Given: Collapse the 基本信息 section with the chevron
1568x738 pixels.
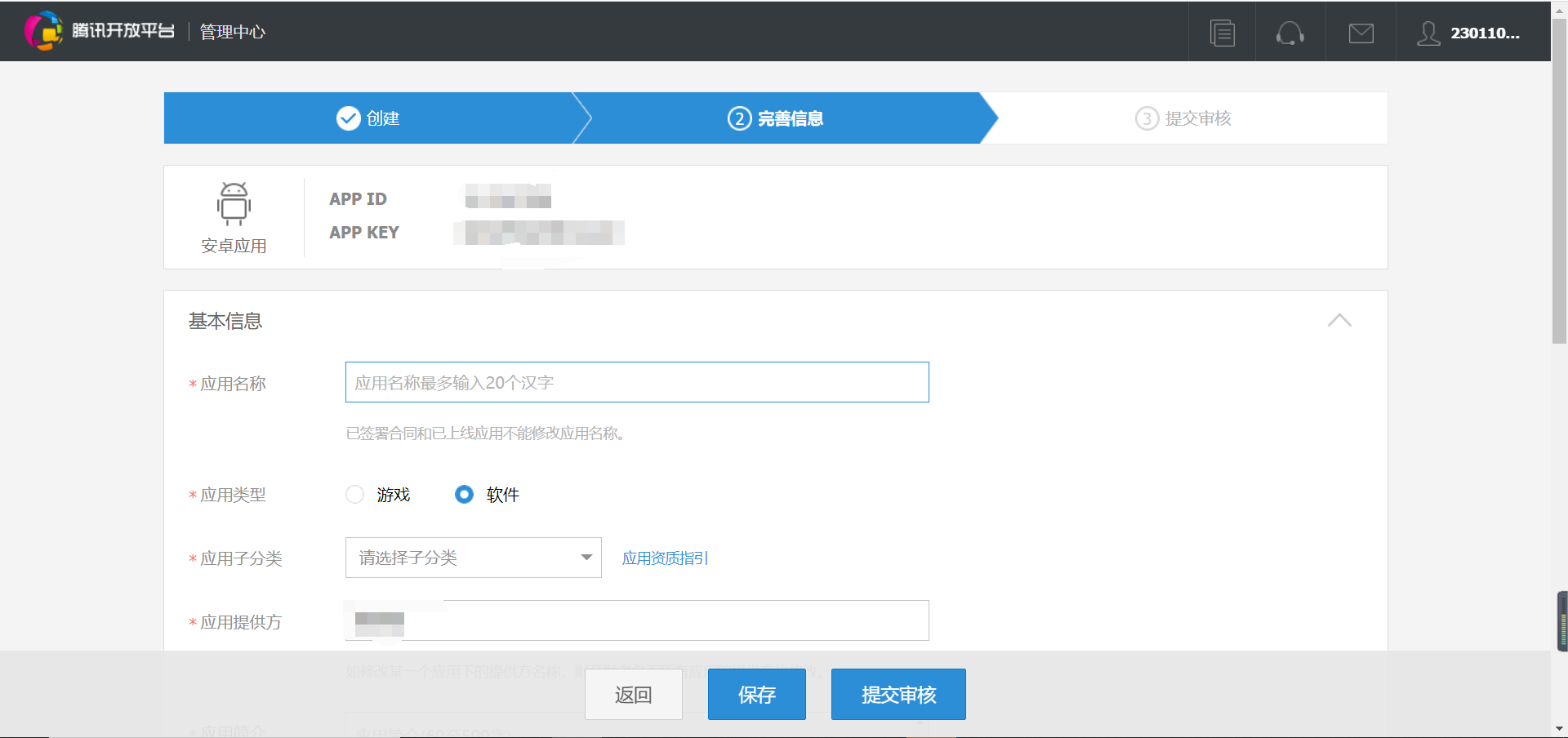Looking at the screenshot, I should click(x=1339, y=320).
